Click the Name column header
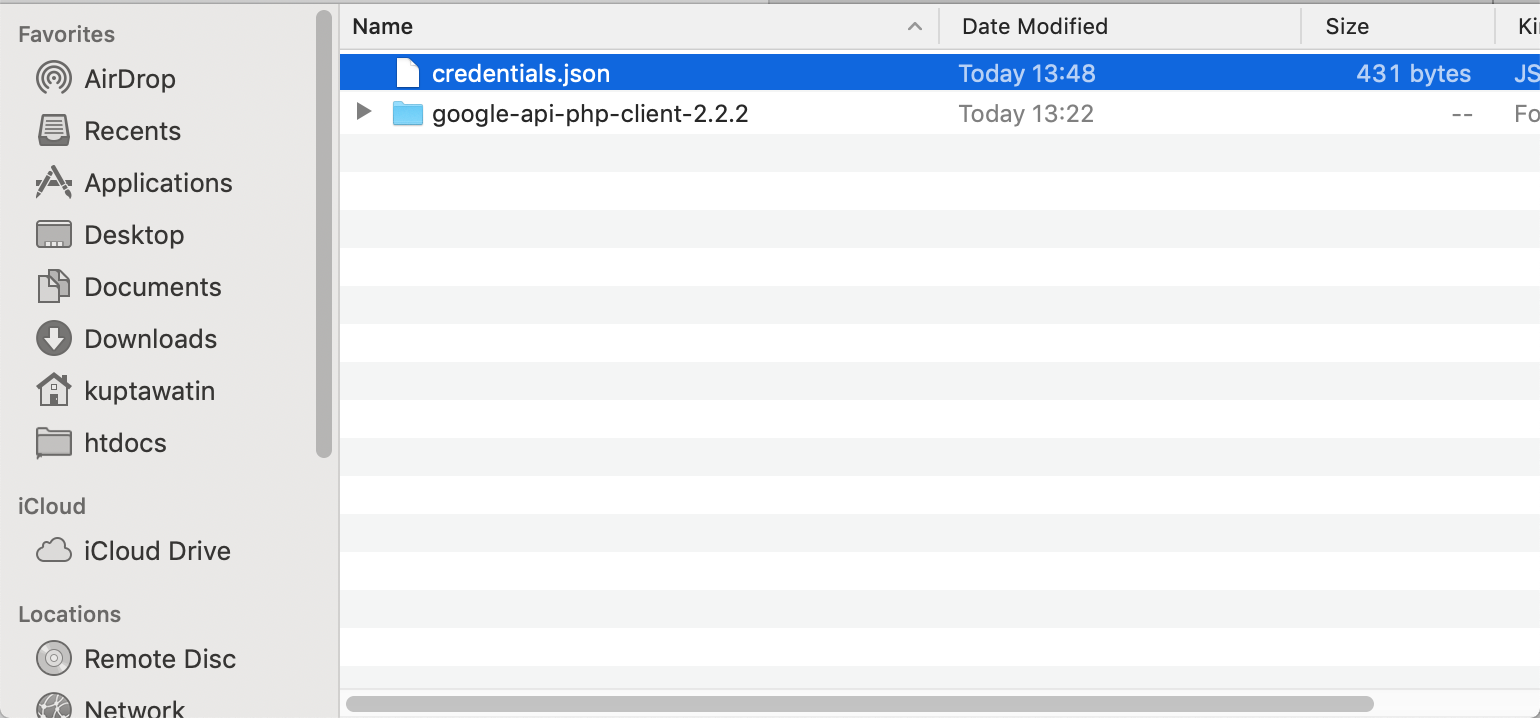 point(383,26)
